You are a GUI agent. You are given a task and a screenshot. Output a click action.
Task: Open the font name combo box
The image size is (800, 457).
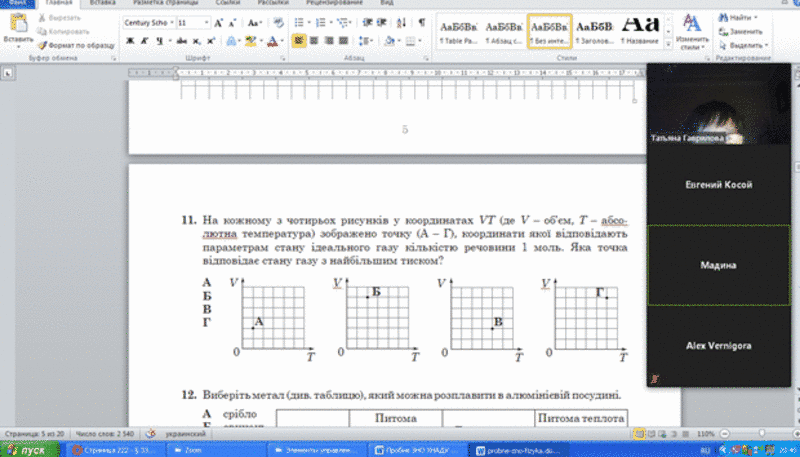149,23
